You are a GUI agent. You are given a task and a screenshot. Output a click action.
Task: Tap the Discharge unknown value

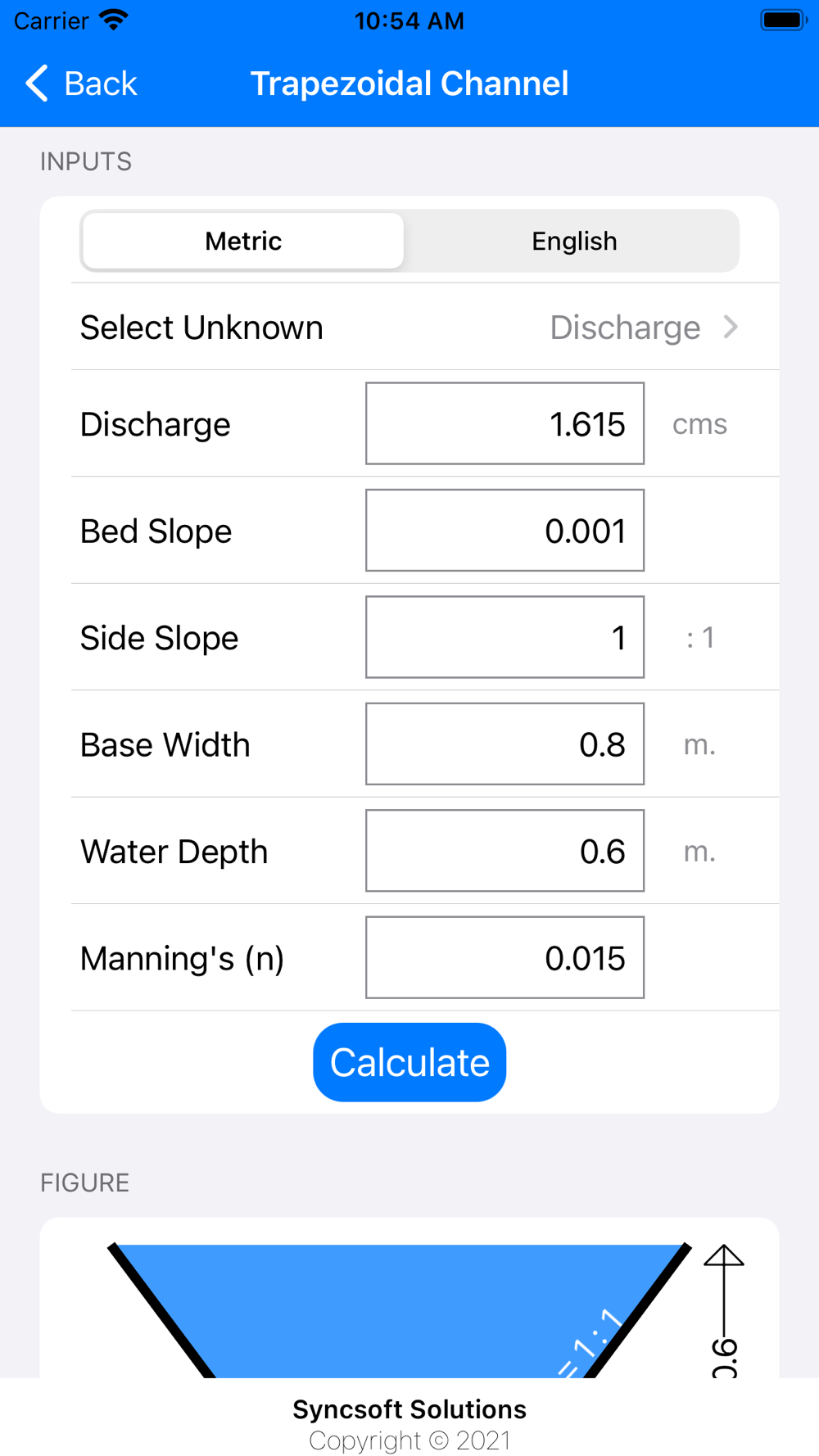[x=625, y=328]
